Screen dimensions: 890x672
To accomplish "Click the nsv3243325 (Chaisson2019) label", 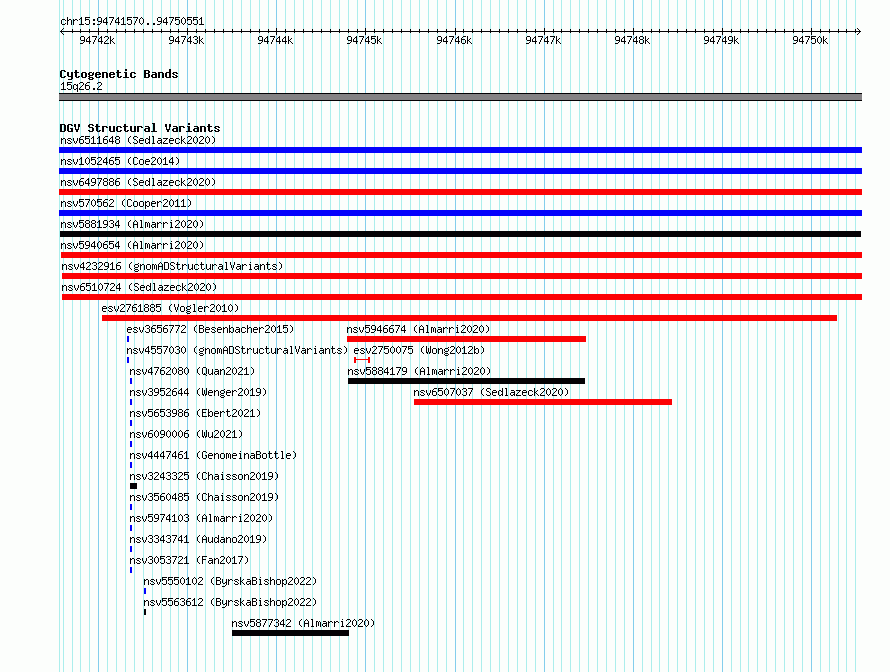I will click(204, 476).
